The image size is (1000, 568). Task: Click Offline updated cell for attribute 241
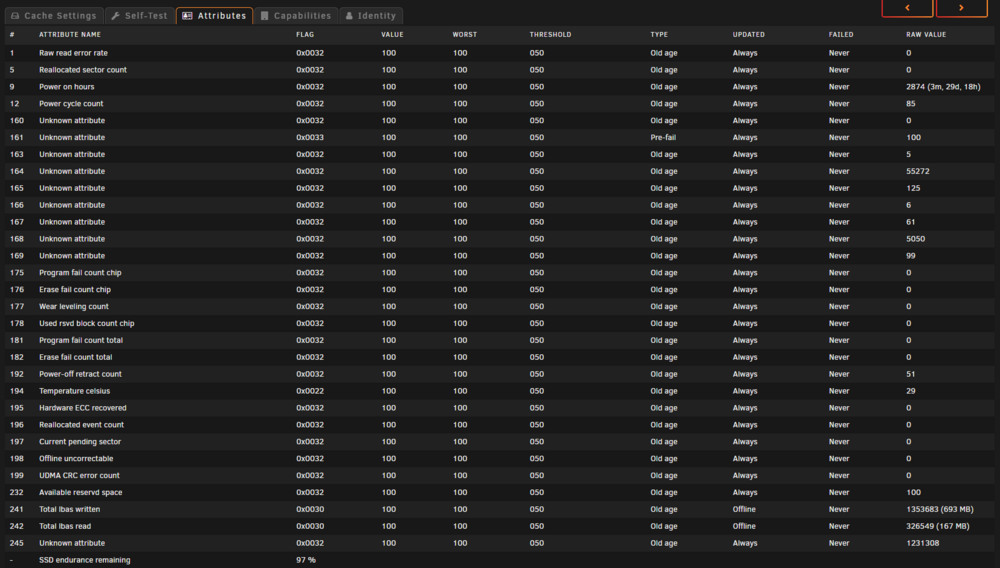pyautogui.click(x=744, y=509)
